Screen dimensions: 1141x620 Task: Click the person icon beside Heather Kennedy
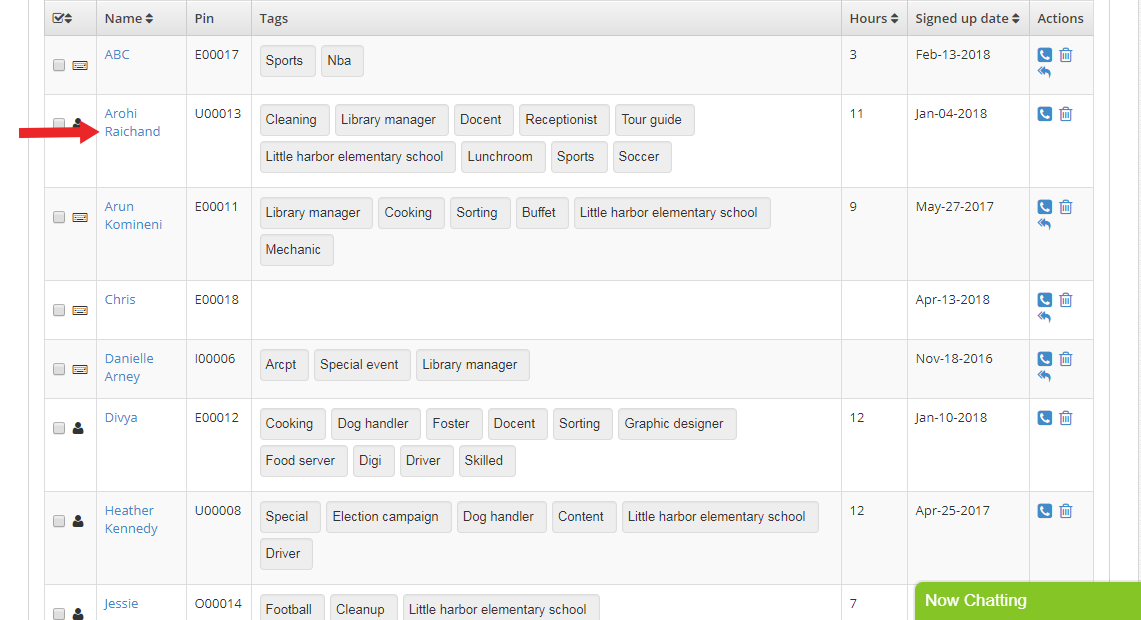[x=78, y=522]
